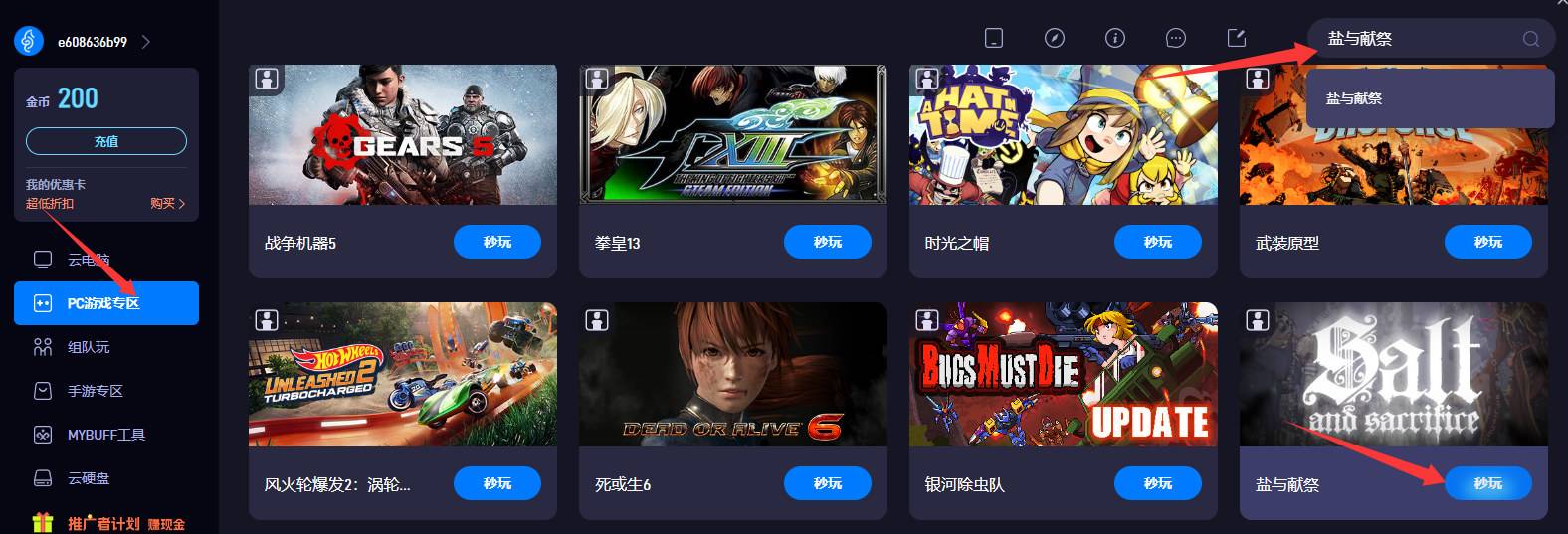Click the compass discover icon

tap(1055, 38)
